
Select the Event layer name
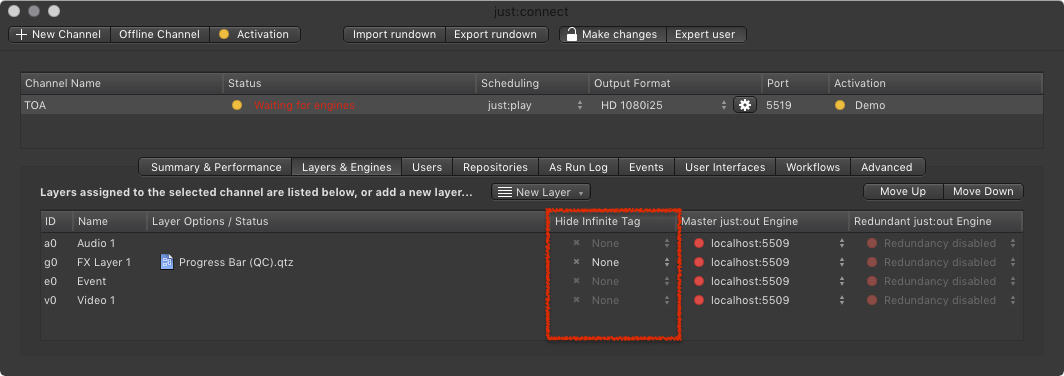92,281
